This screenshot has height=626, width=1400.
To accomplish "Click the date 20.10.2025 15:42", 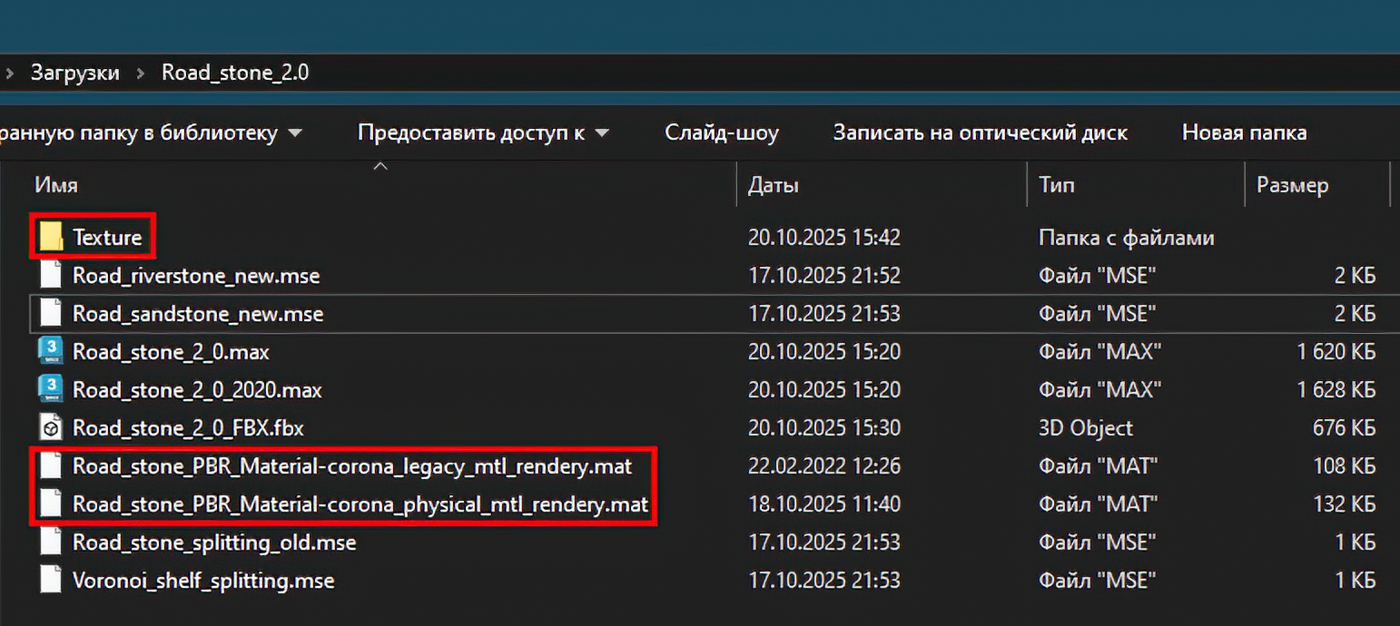I will [824, 237].
